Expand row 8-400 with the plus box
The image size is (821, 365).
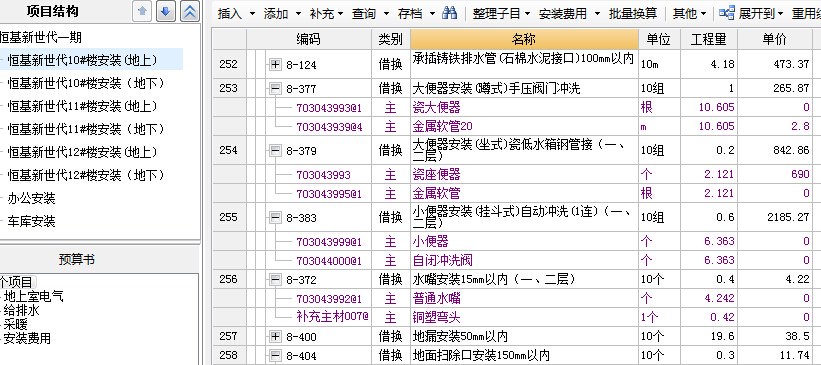275,336
